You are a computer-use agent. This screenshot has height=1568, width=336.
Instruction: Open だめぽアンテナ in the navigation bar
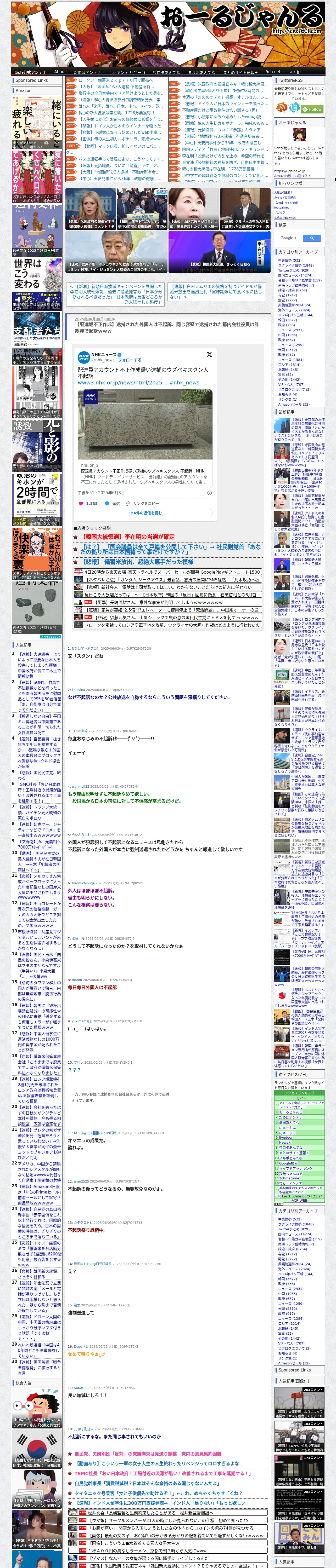click(x=87, y=72)
